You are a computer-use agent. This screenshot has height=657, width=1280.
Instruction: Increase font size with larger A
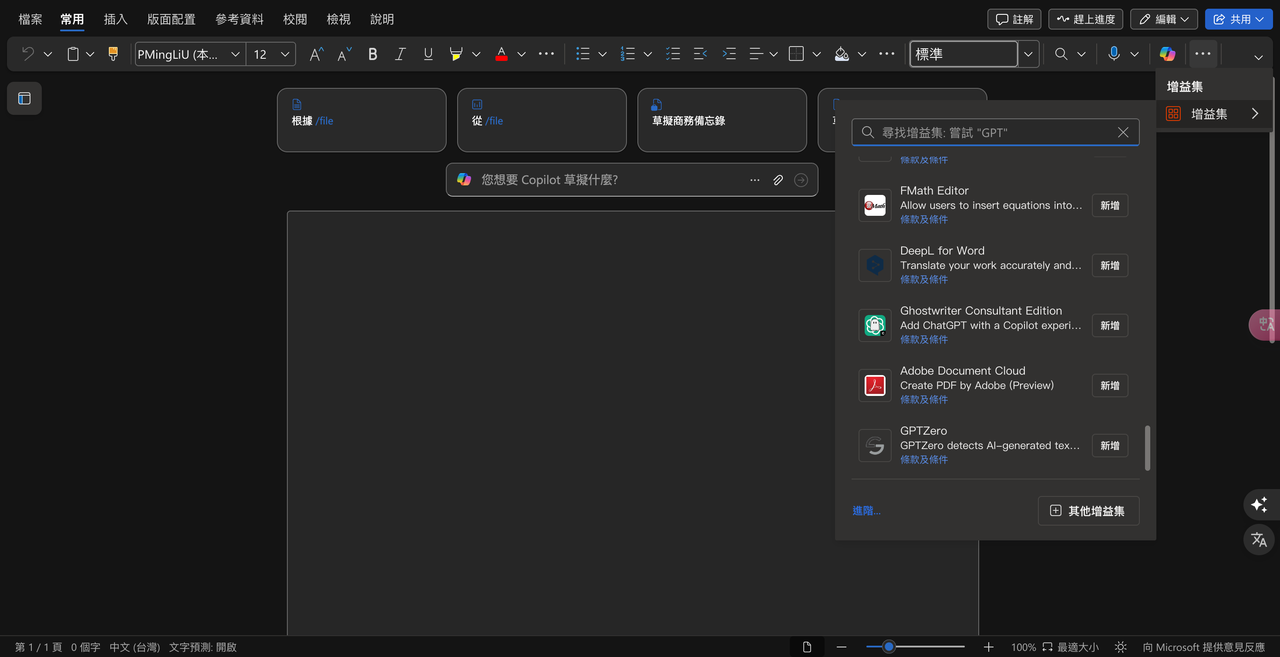316,54
